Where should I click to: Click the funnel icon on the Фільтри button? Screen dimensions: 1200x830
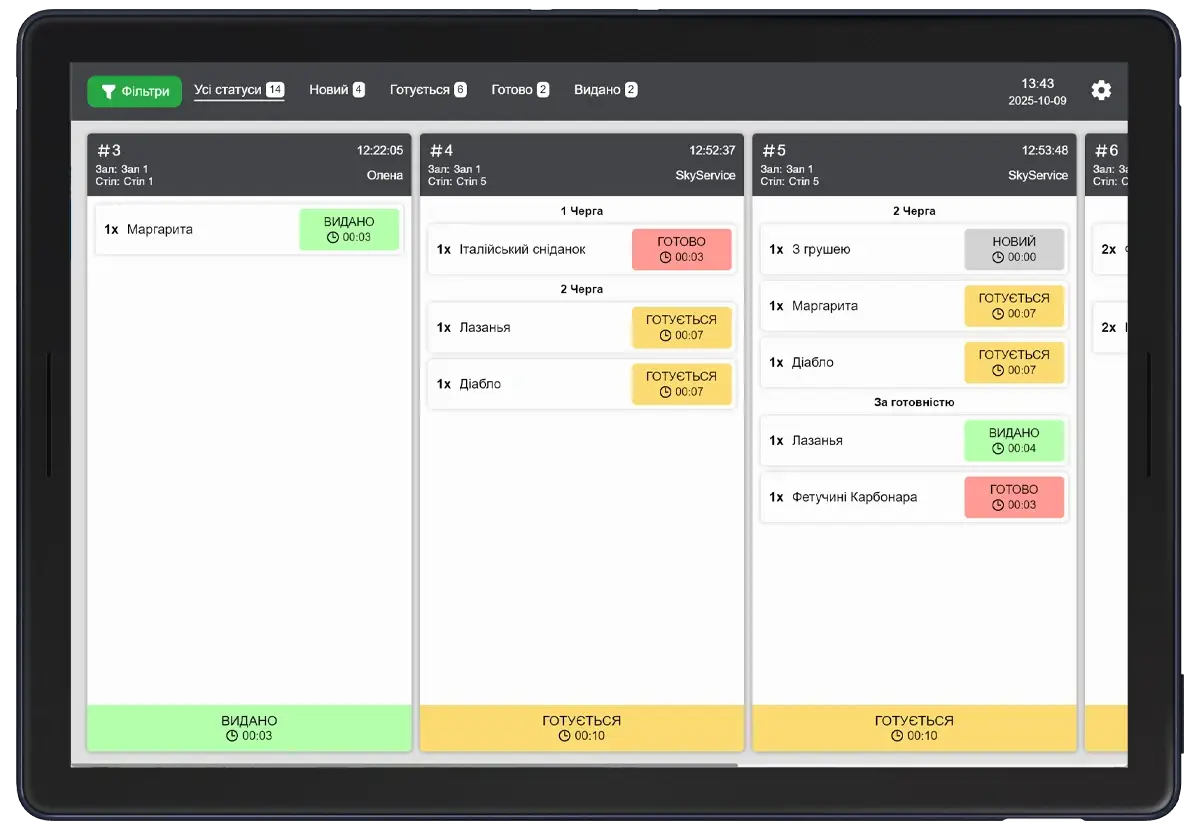click(109, 91)
